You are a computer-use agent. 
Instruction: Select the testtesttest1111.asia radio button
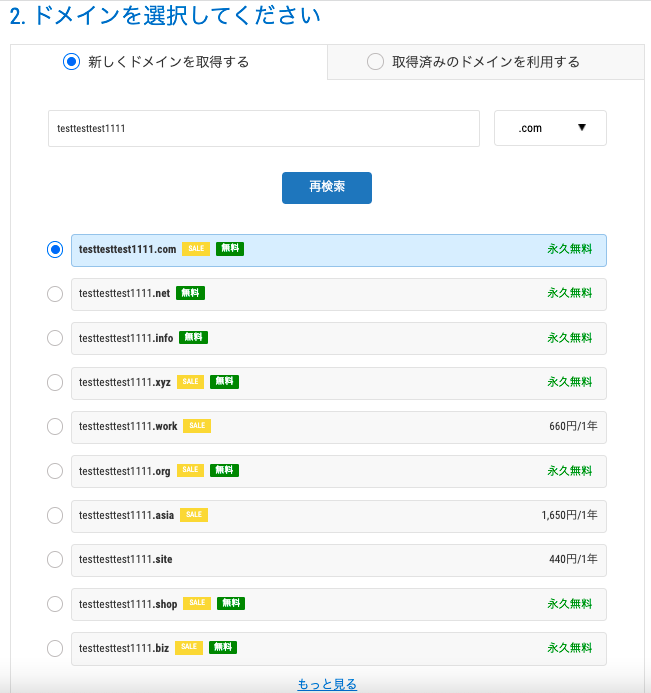[55, 515]
